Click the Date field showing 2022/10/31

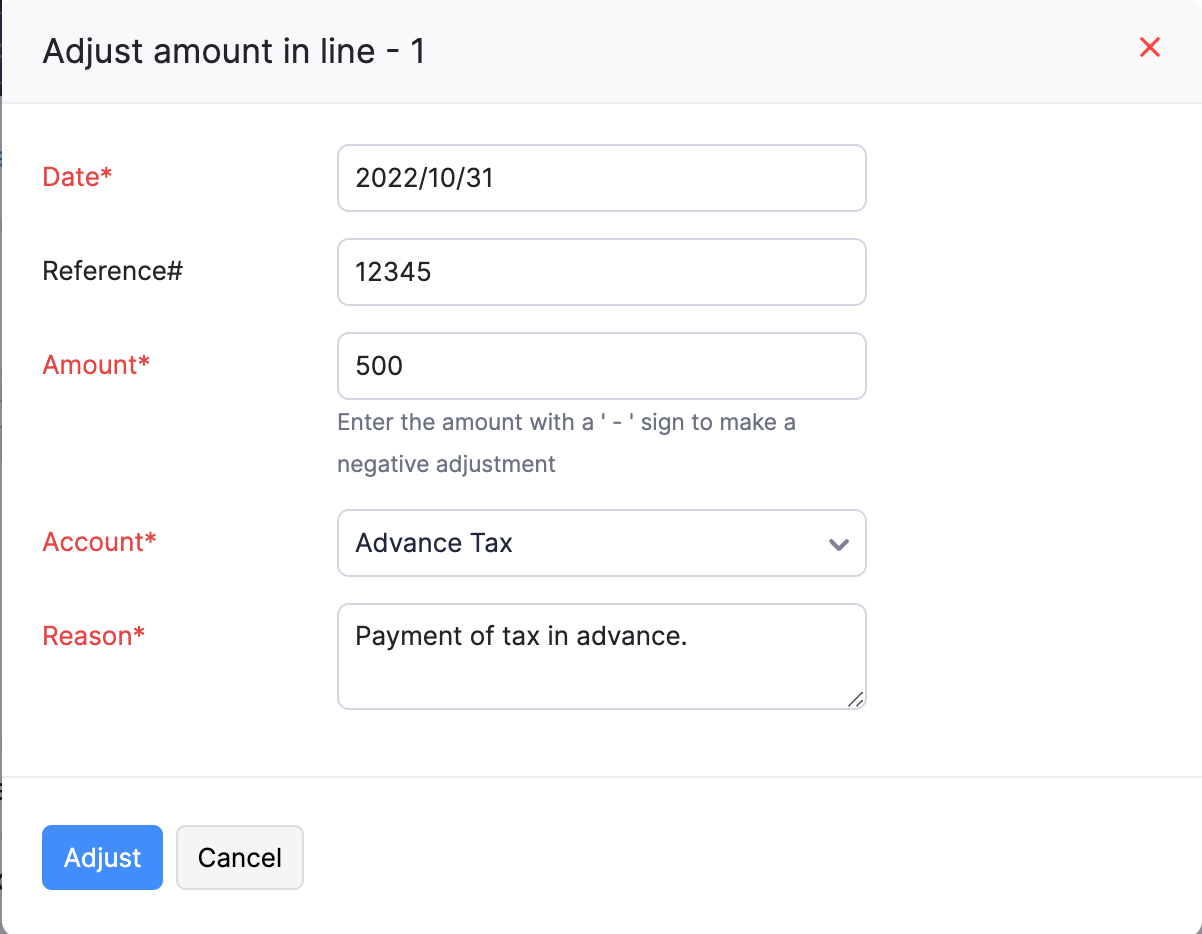click(600, 178)
